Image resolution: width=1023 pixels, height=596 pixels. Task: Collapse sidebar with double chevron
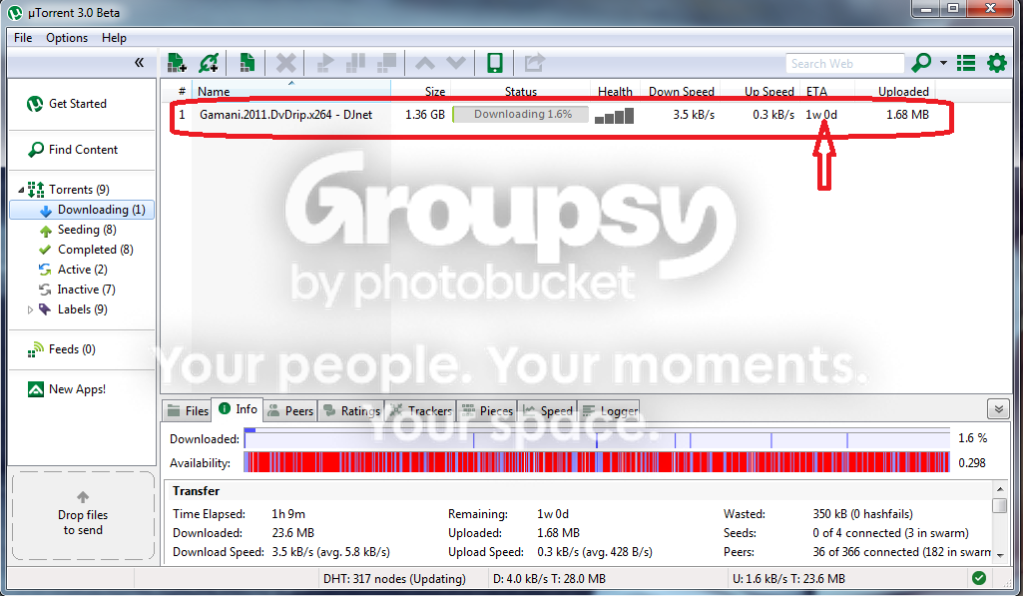139,63
